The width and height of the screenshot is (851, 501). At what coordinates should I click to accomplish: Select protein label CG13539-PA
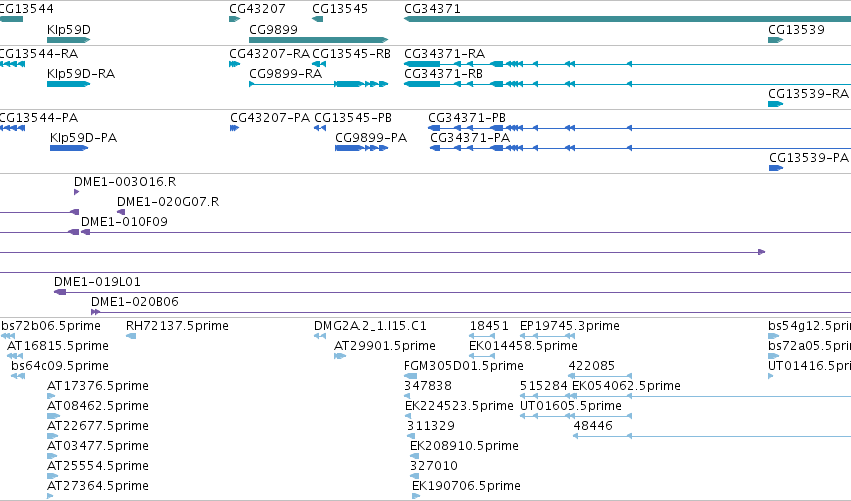(809, 158)
